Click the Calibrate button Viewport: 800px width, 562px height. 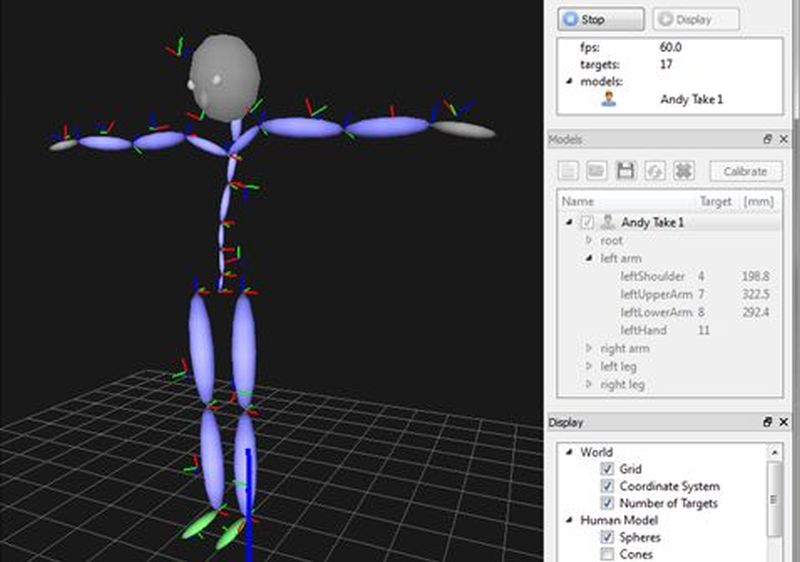coord(745,171)
